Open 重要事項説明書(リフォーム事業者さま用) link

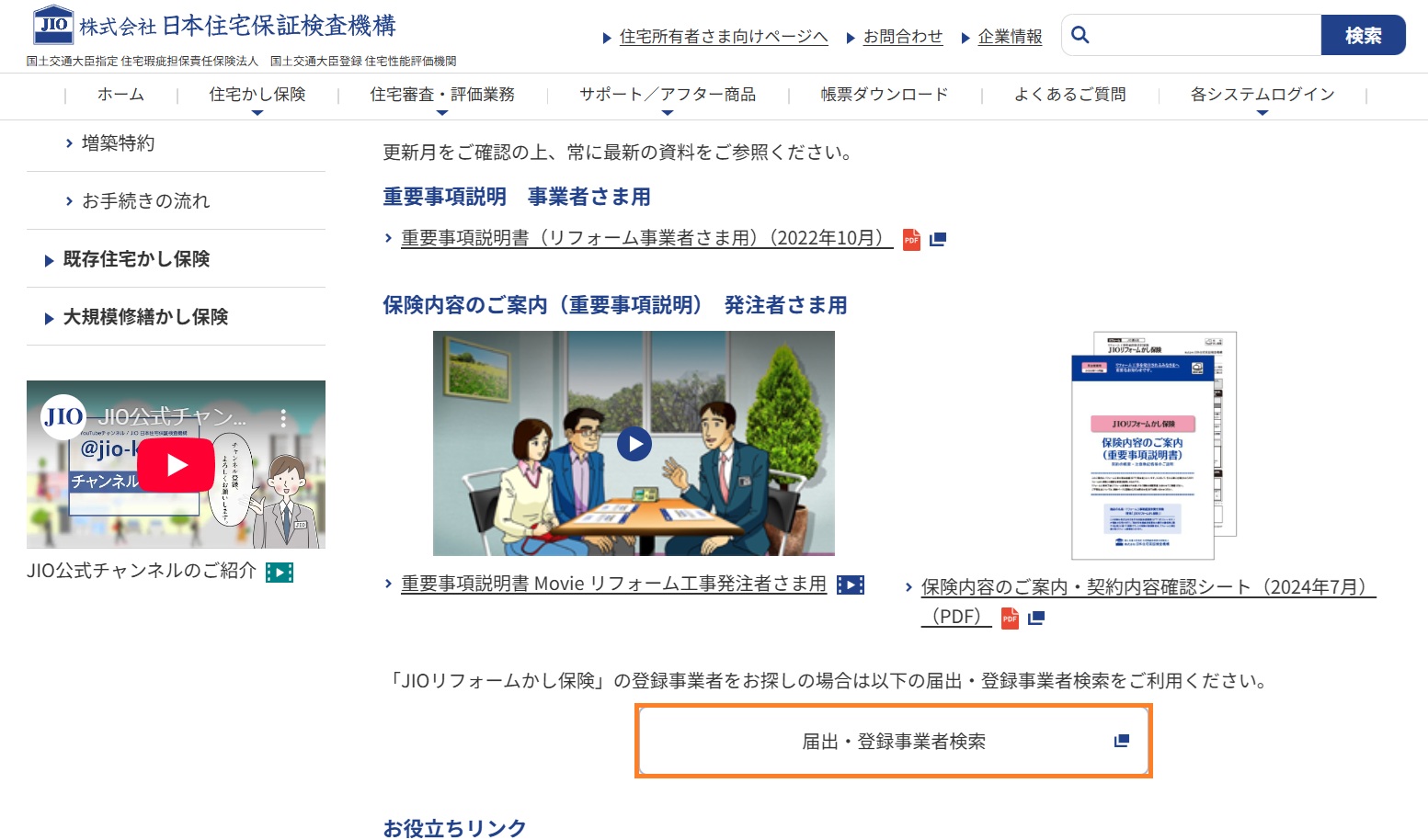646,238
